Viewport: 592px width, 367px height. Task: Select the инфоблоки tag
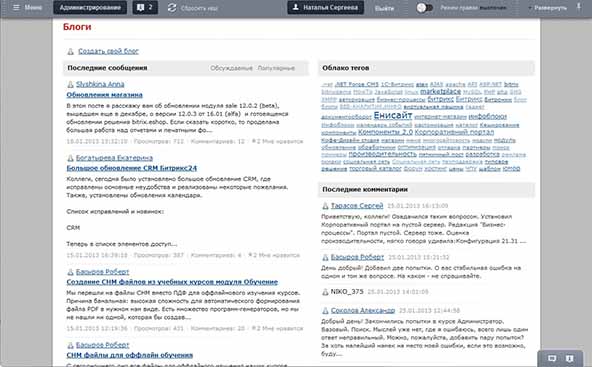[487, 117]
